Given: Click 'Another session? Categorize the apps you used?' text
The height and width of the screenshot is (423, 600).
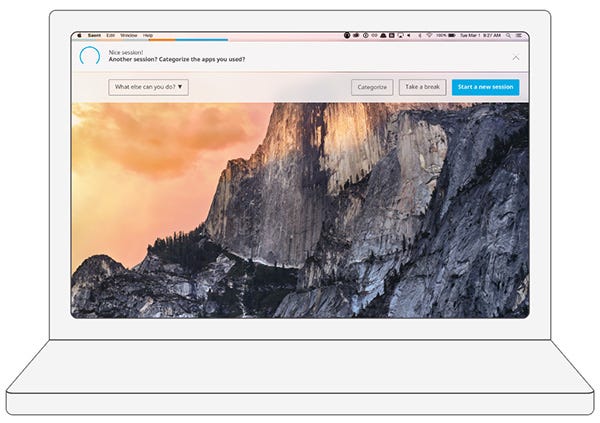Looking at the screenshot, I should coord(177,59).
